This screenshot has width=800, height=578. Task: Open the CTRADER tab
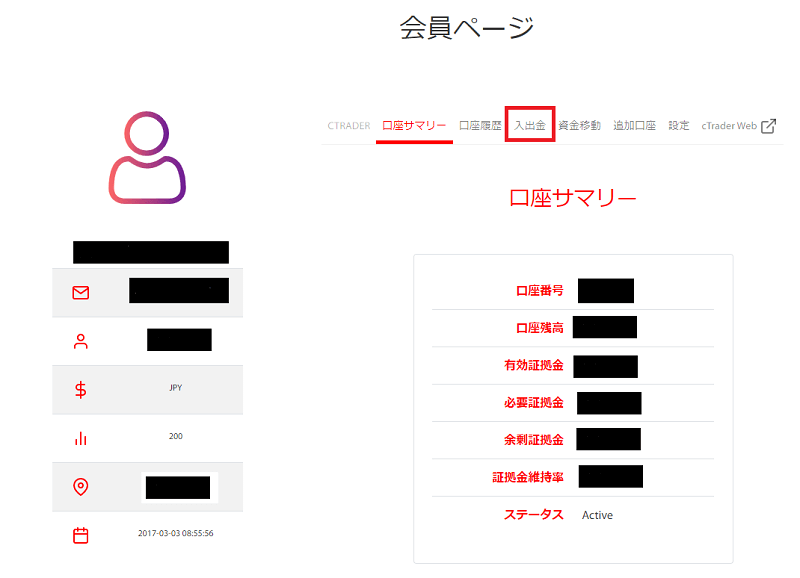pos(348,126)
